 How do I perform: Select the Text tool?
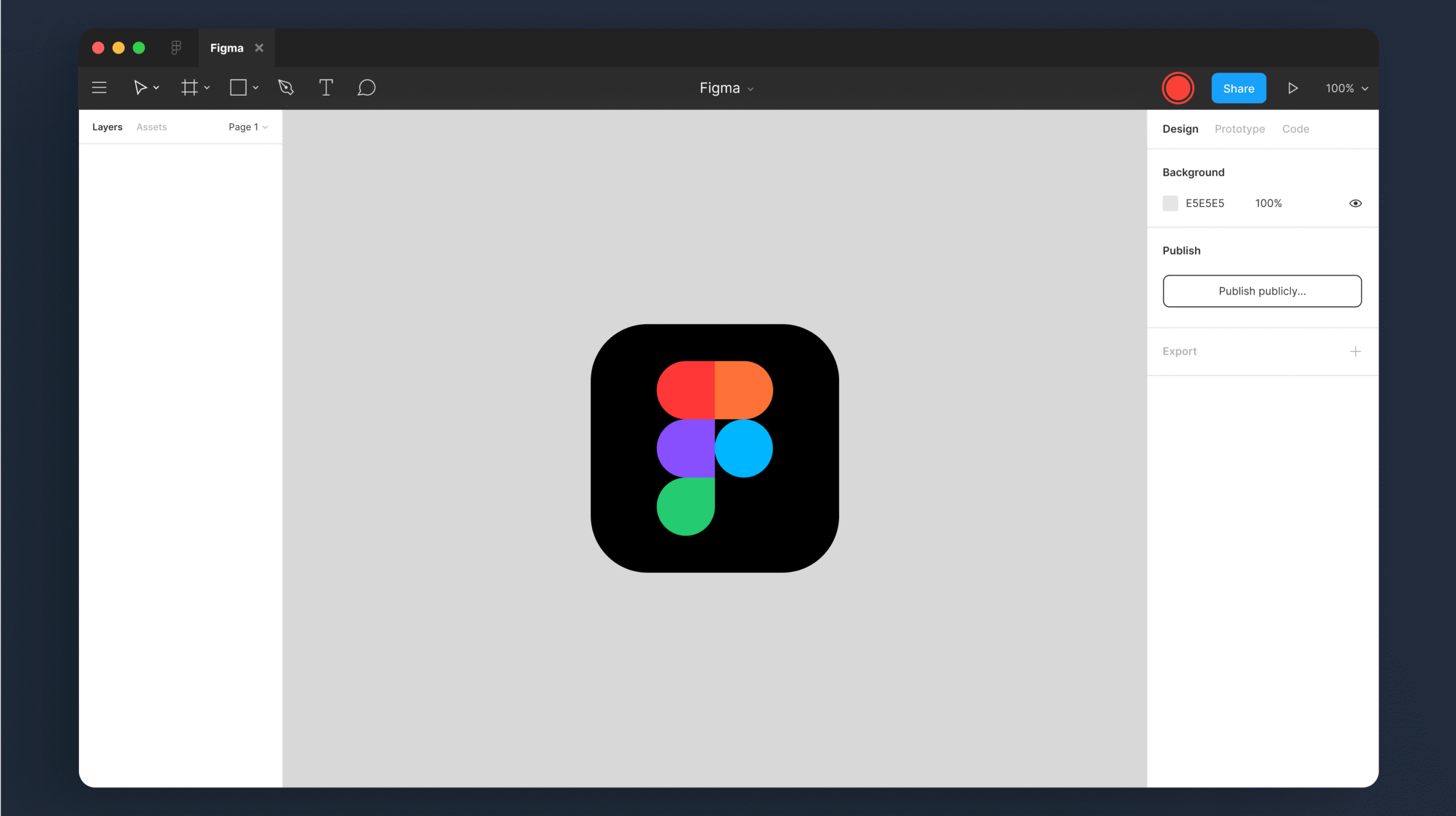[326, 88]
